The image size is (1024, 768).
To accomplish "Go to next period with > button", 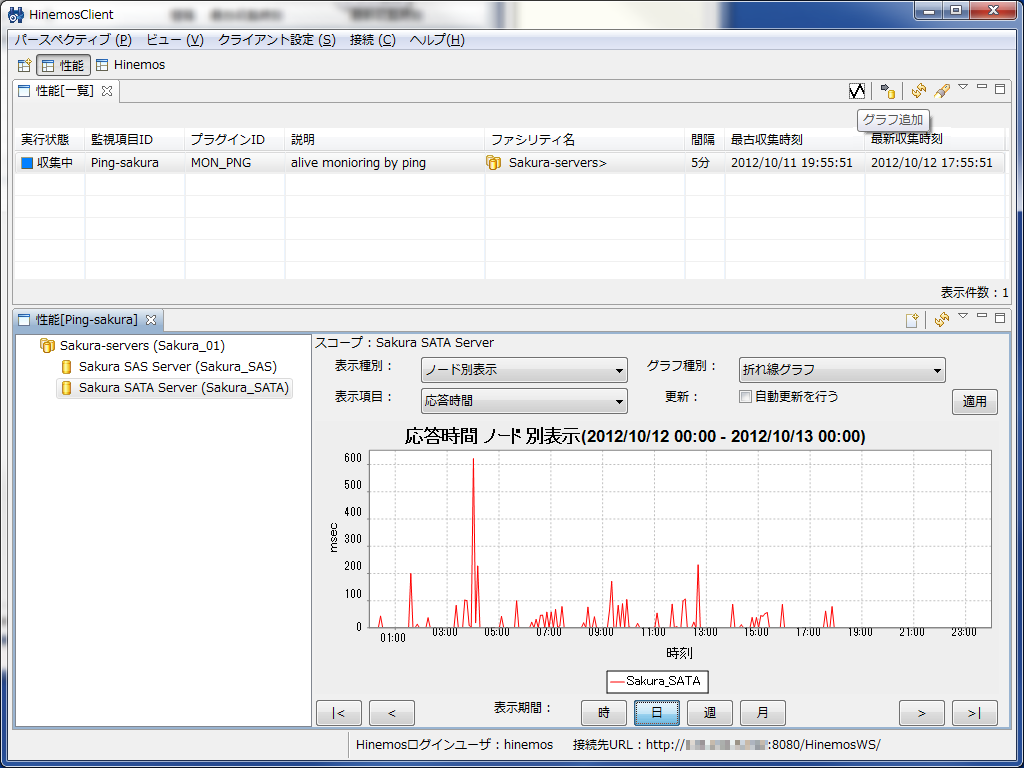I will 921,713.
